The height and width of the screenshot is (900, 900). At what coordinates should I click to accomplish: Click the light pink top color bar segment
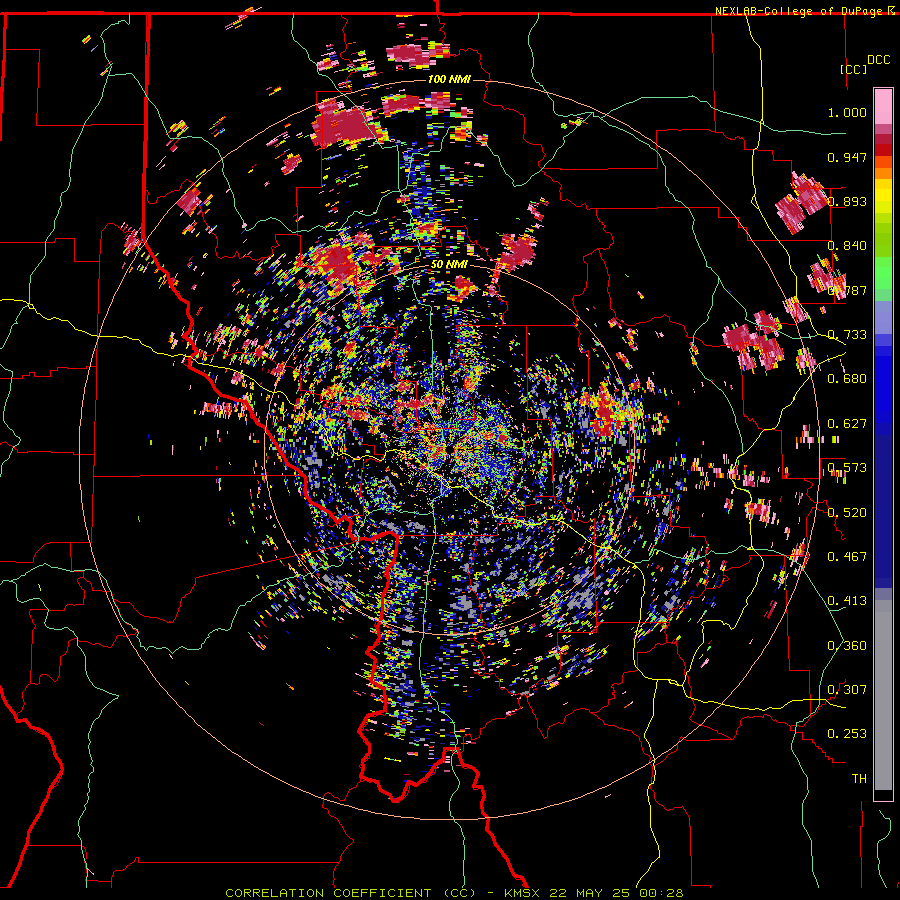(883, 106)
